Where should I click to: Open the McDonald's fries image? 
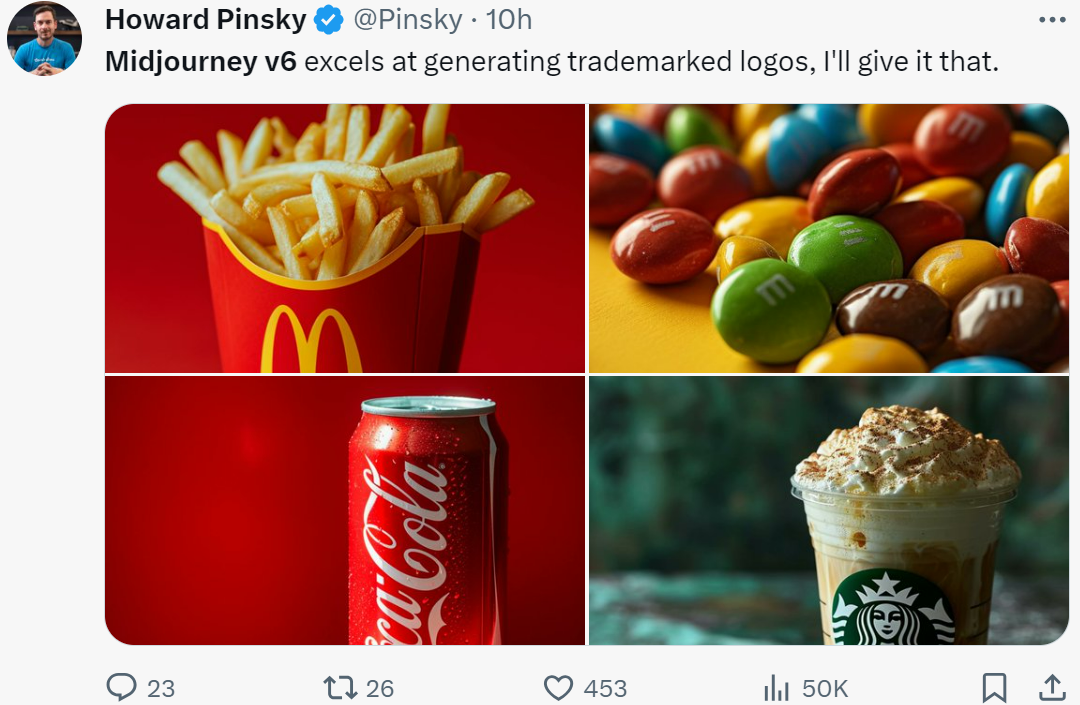(344, 238)
